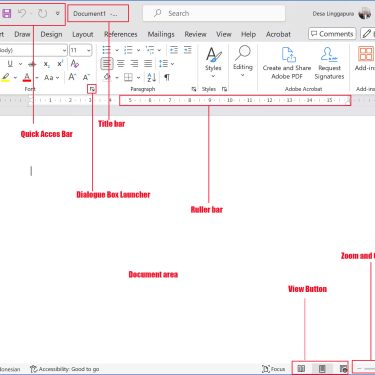Redo the last action

click(x=42, y=14)
